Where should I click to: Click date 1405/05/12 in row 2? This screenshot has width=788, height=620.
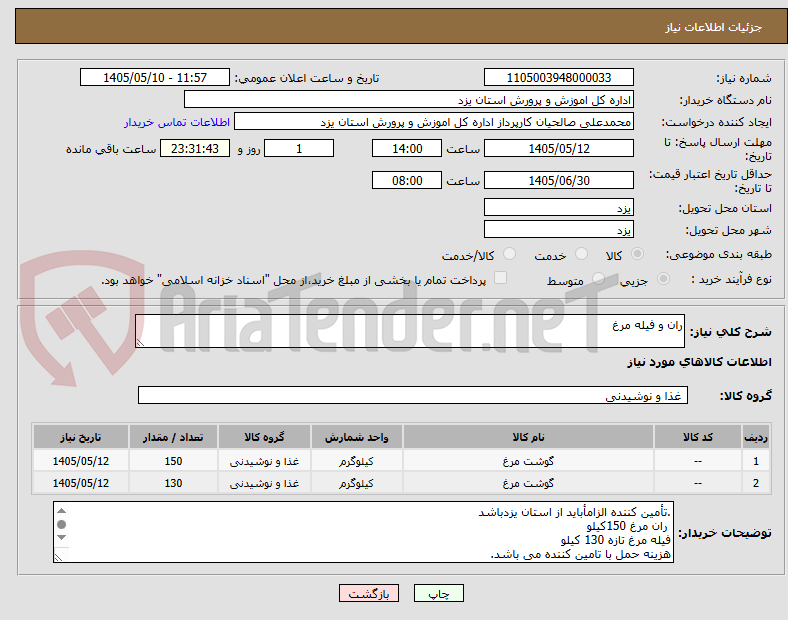click(81, 483)
